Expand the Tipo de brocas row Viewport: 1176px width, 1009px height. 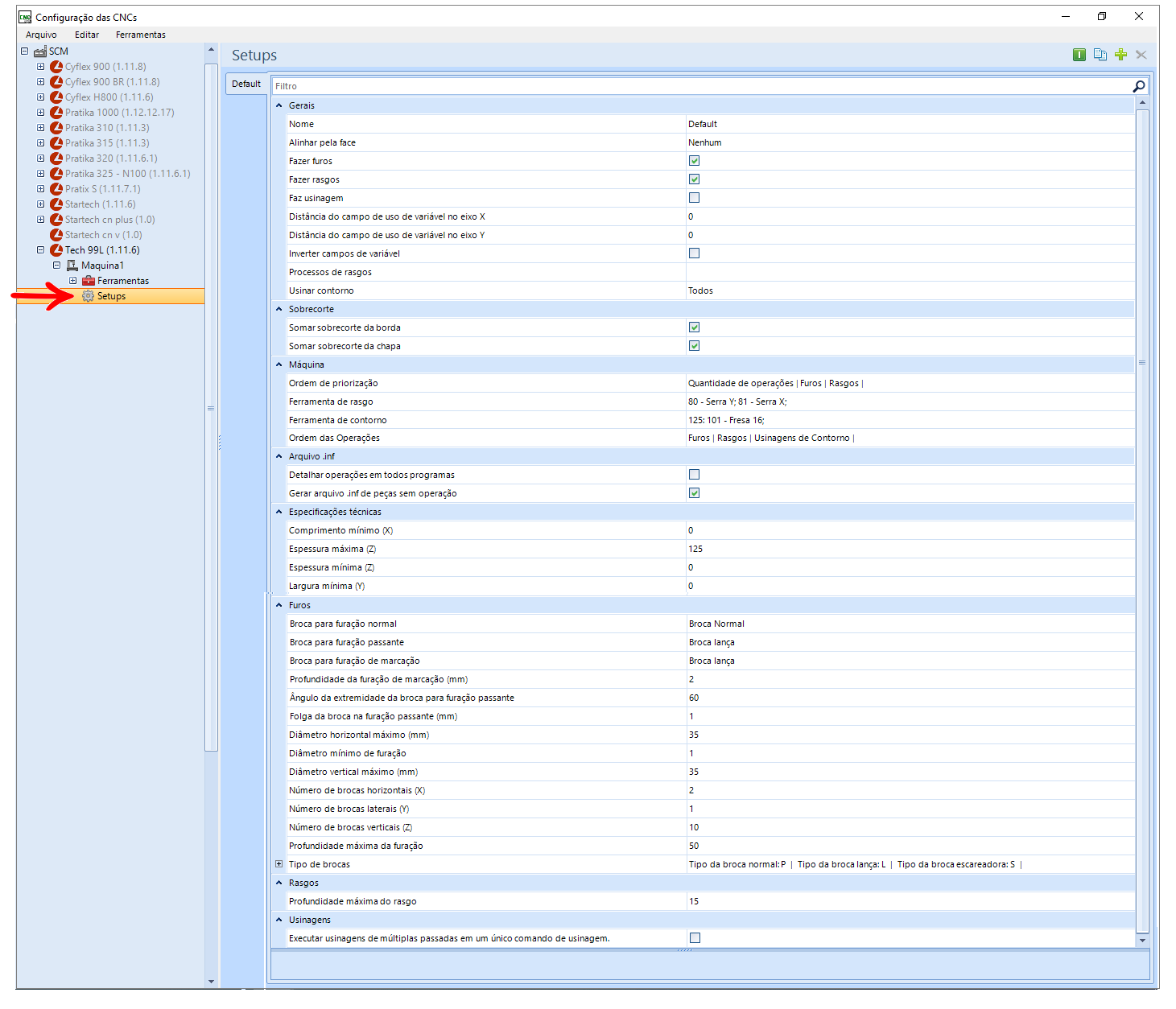(x=279, y=864)
